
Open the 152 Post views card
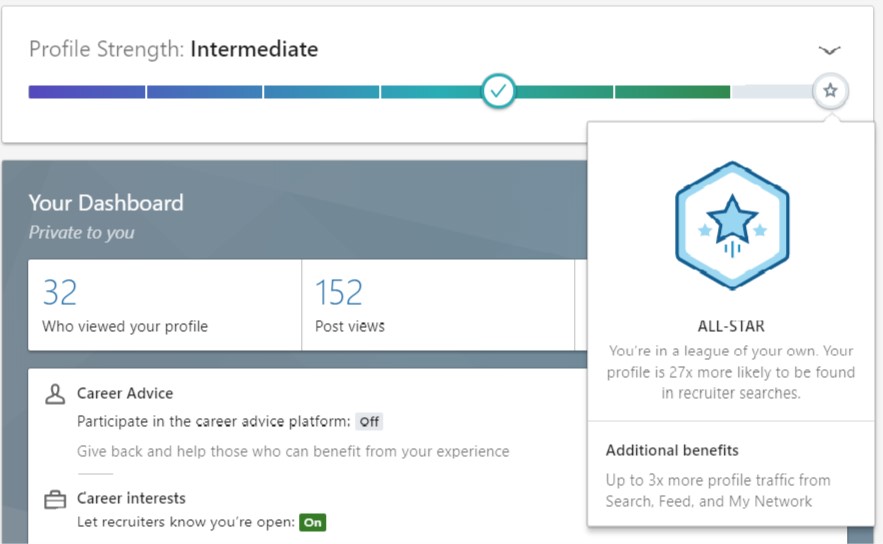click(350, 305)
